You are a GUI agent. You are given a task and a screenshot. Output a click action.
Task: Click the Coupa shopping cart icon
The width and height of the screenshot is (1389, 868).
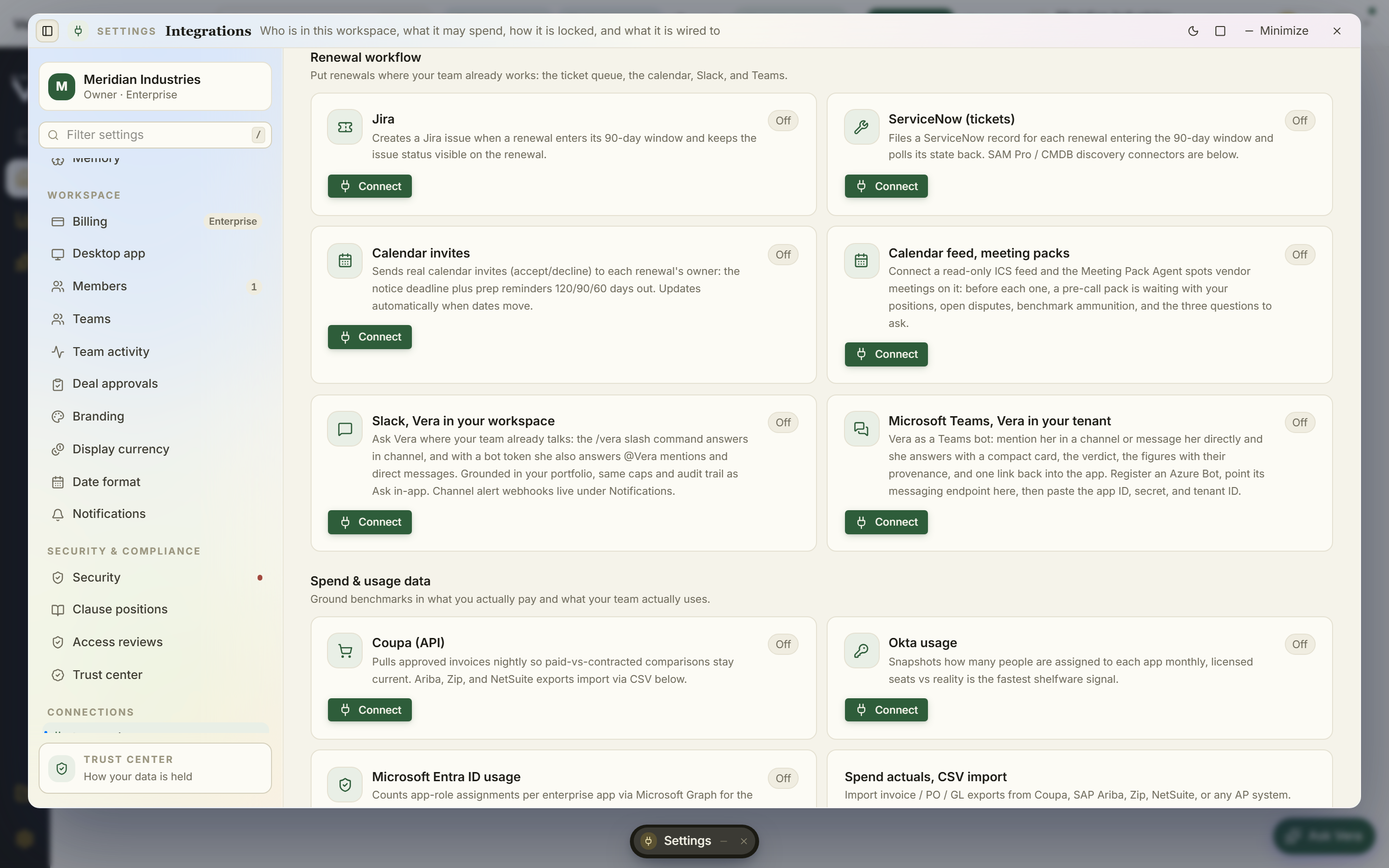345,651
